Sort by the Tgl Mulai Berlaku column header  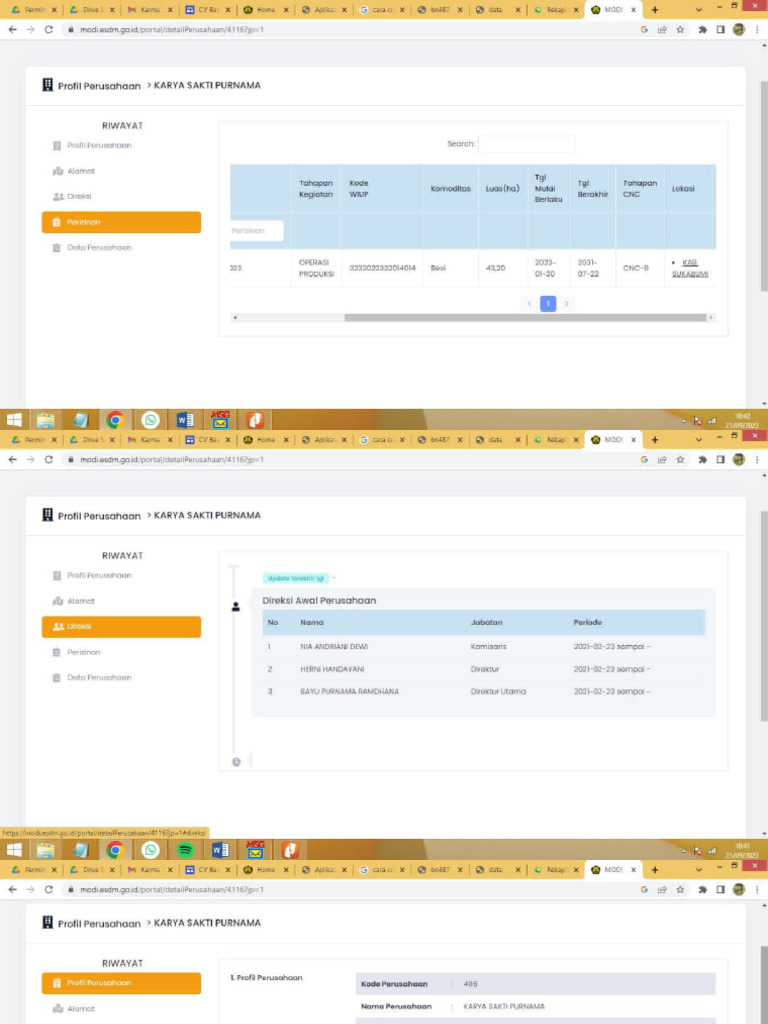(x=549, y=189)
